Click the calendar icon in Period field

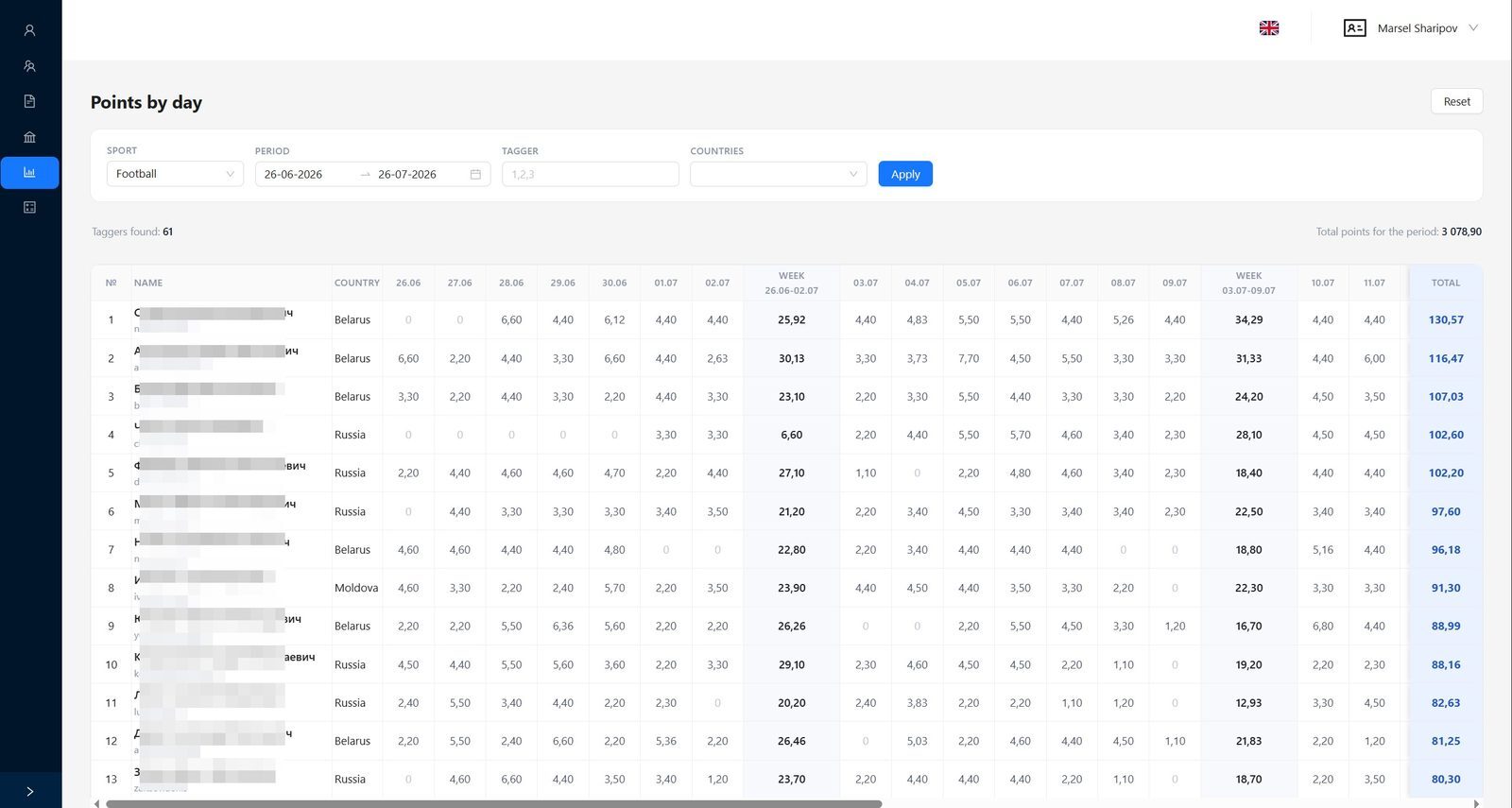(x=475, y=175)
